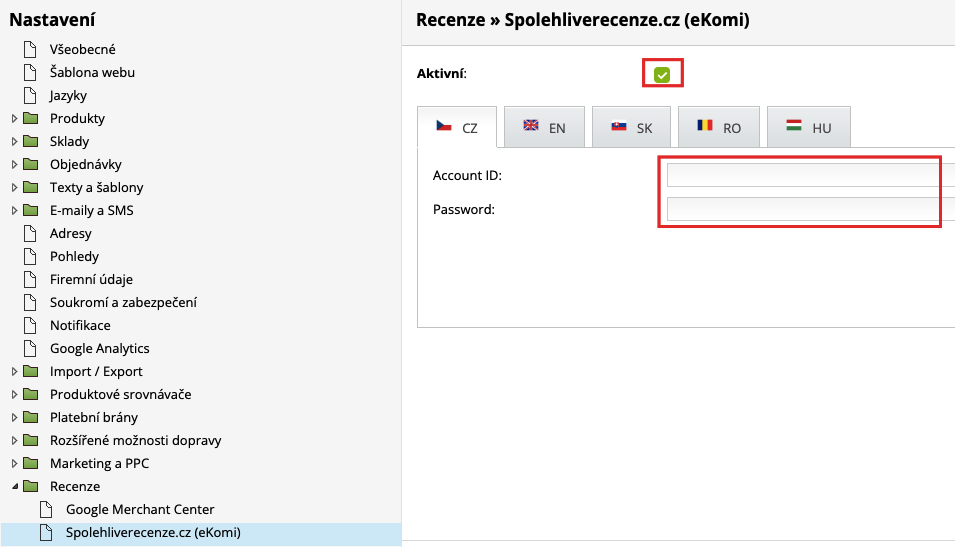The width and height of the screenshot is (955, 547).
Task: Select Pohledy in the settings tree
Action: [74, 256]
